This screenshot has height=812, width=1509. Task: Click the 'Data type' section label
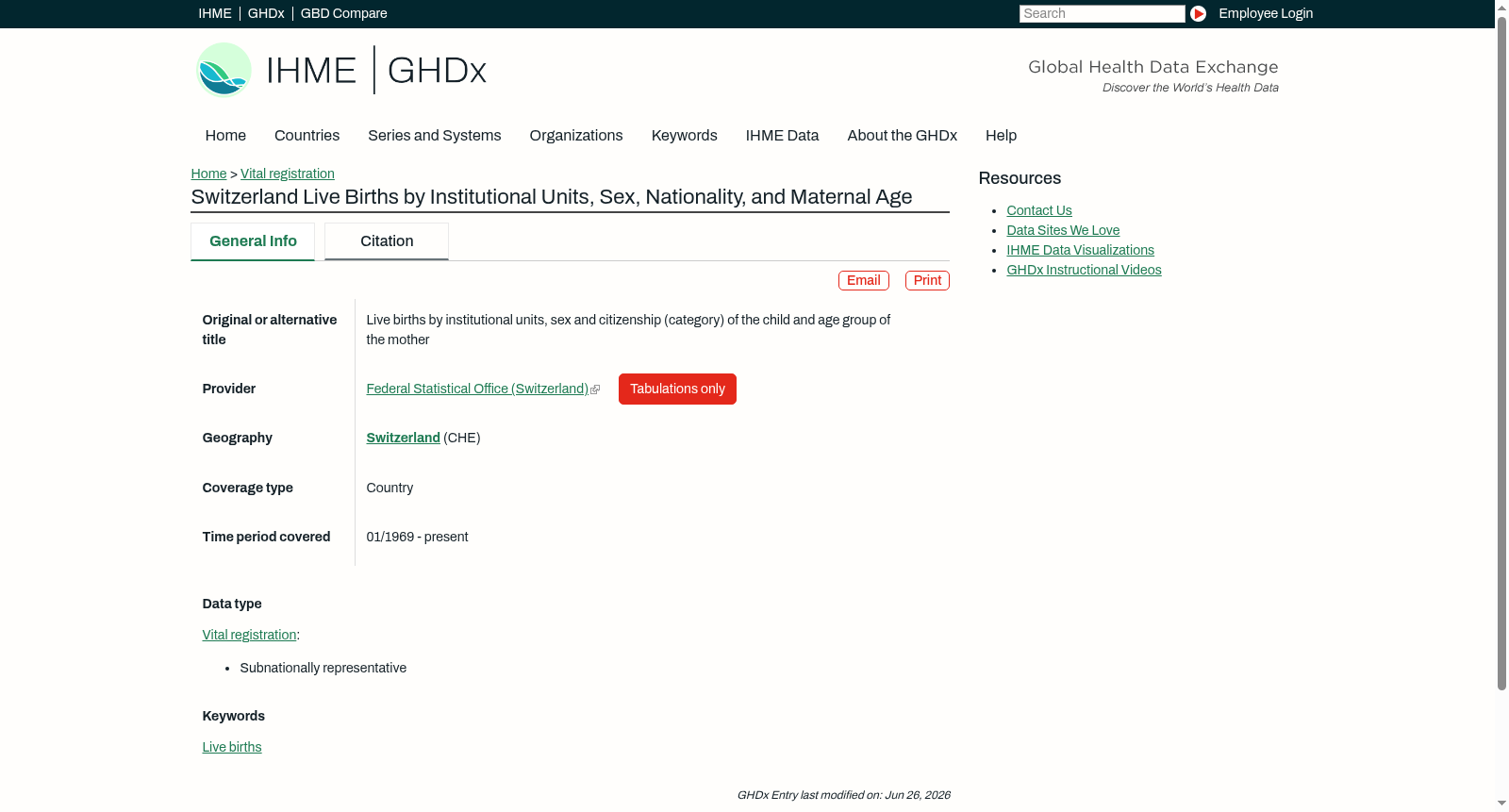point(232,605)
